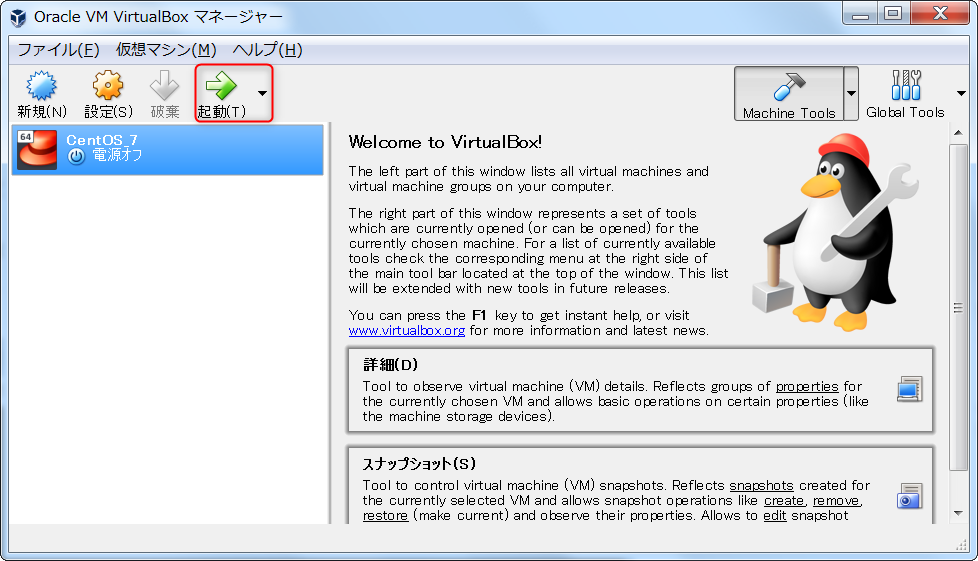
Task: Click the 詳細(D) heading
Action: pos(390,364)
